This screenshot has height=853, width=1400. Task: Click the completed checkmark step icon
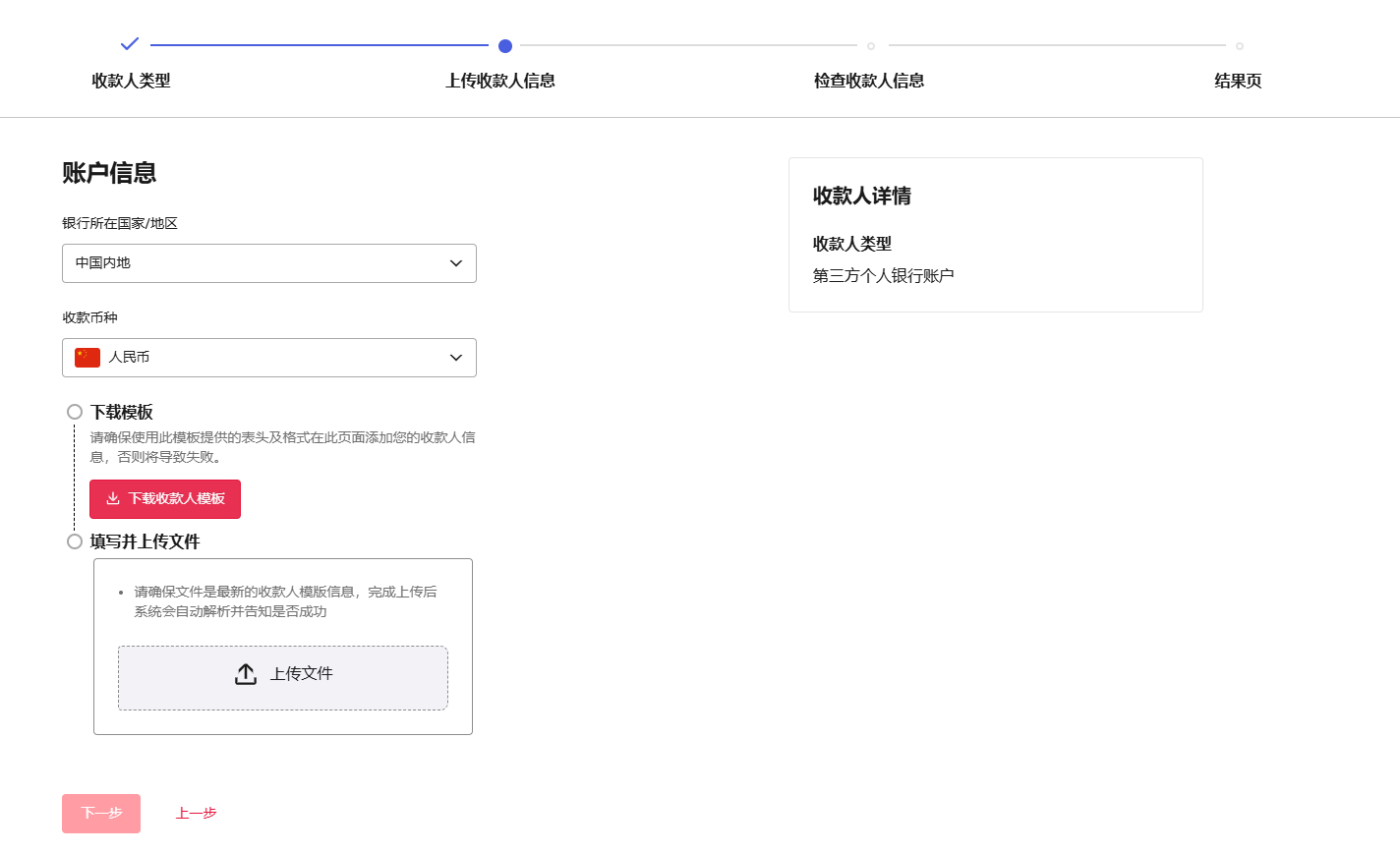coord(130,44)
